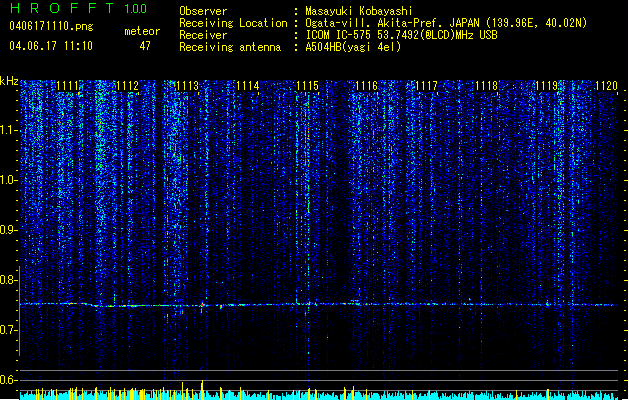Click the meteor count value 47

click(145, 46)
